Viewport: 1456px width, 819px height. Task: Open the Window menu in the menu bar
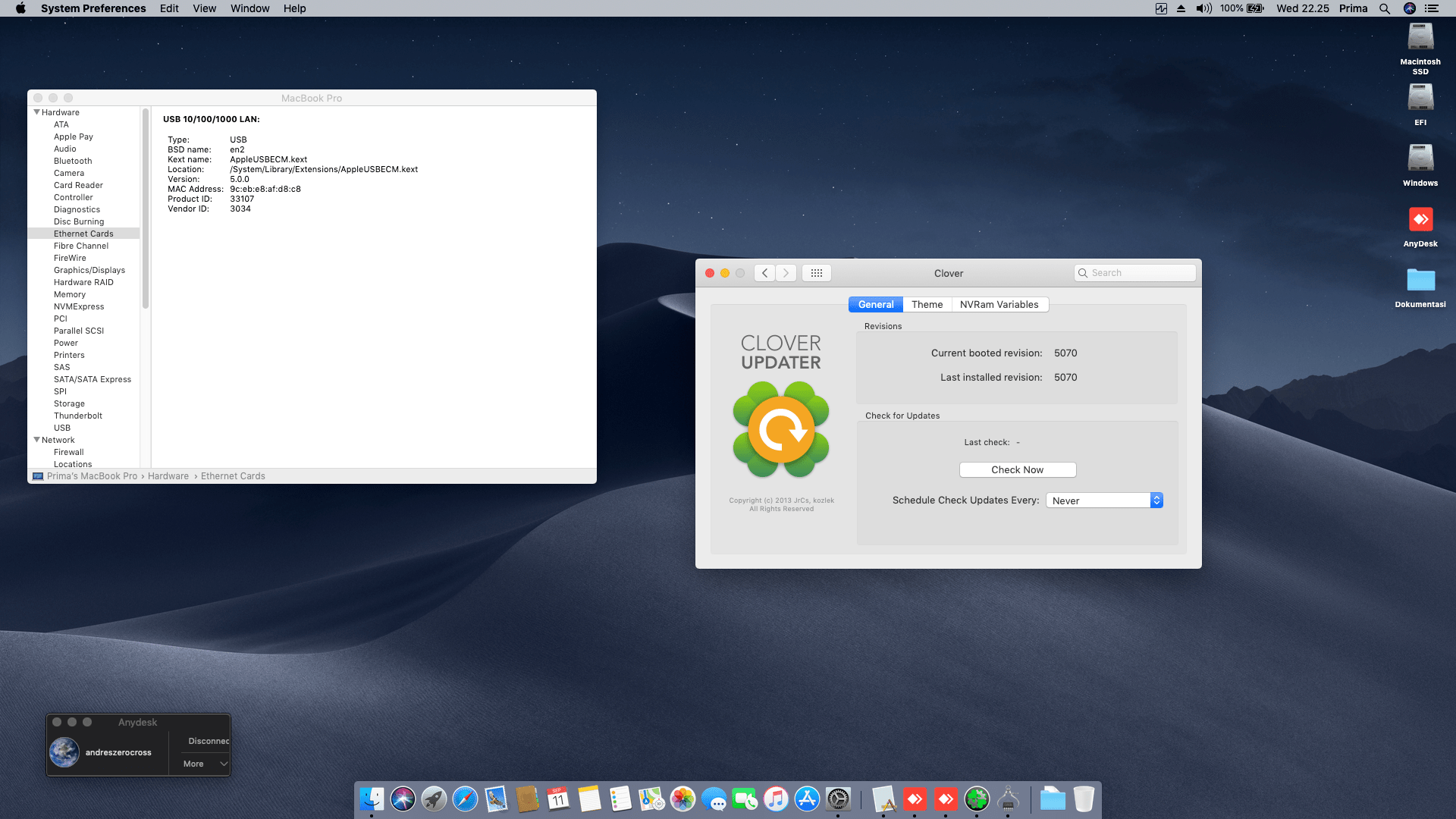point(249,8)
